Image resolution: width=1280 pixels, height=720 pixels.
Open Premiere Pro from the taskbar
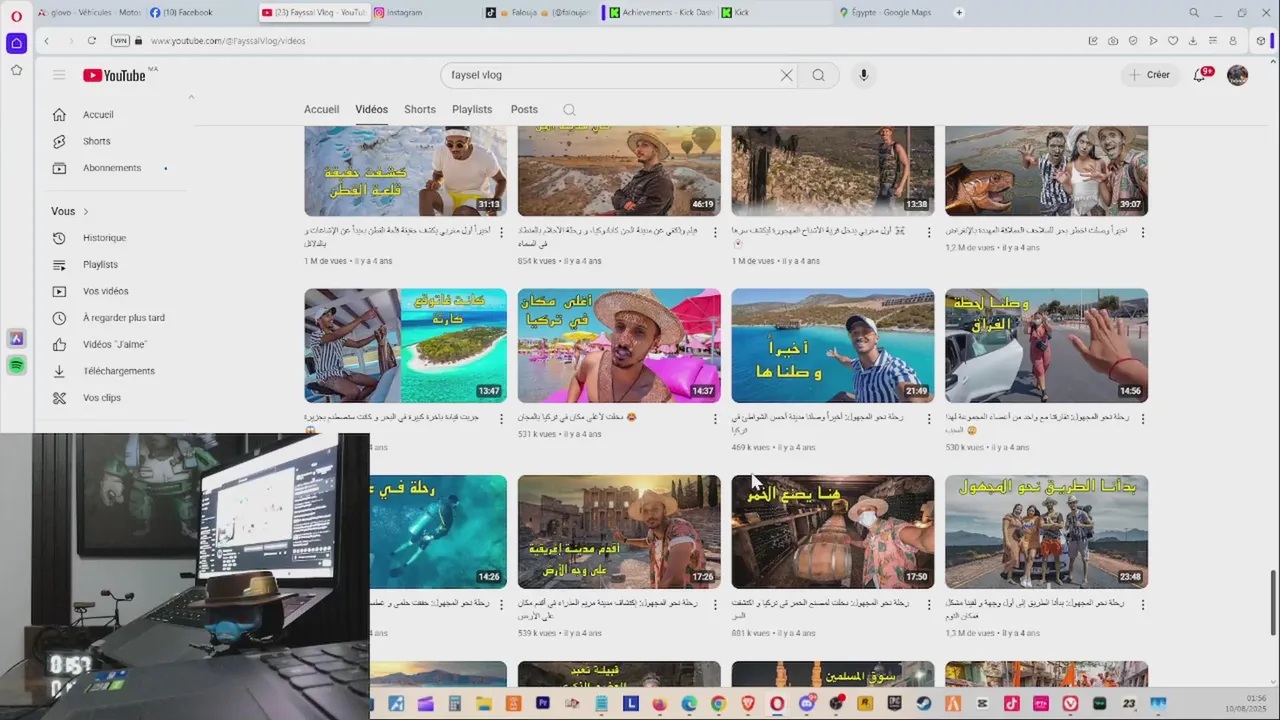[x=543, y=704]
